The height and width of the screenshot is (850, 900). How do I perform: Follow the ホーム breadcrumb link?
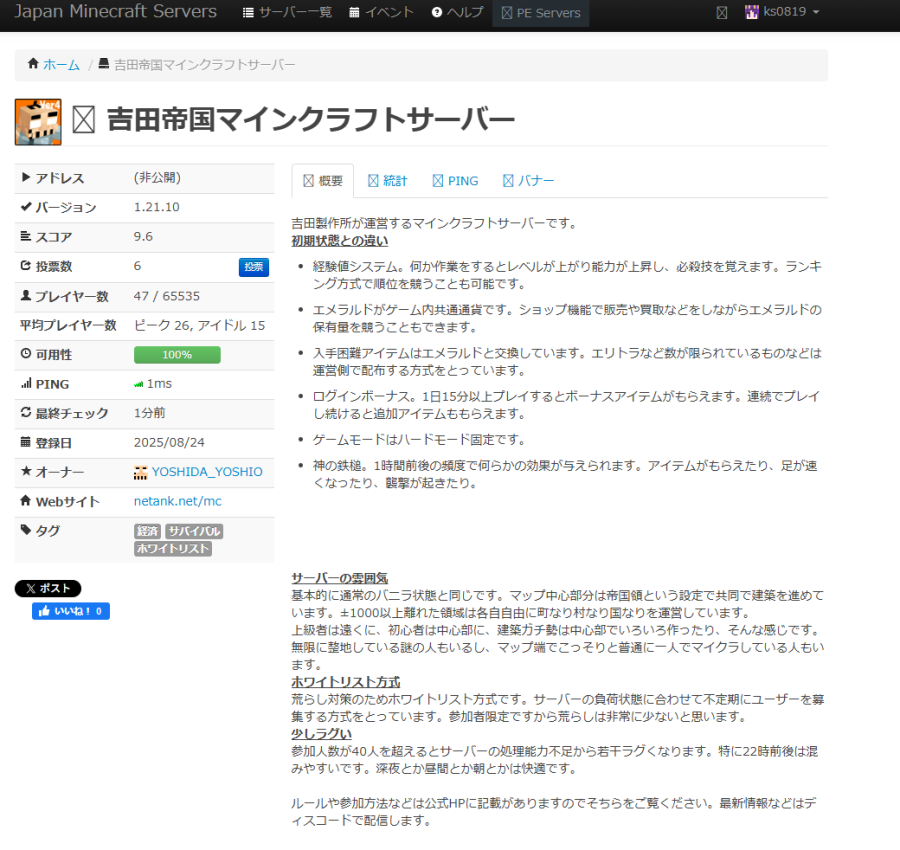tap(62, 64)
